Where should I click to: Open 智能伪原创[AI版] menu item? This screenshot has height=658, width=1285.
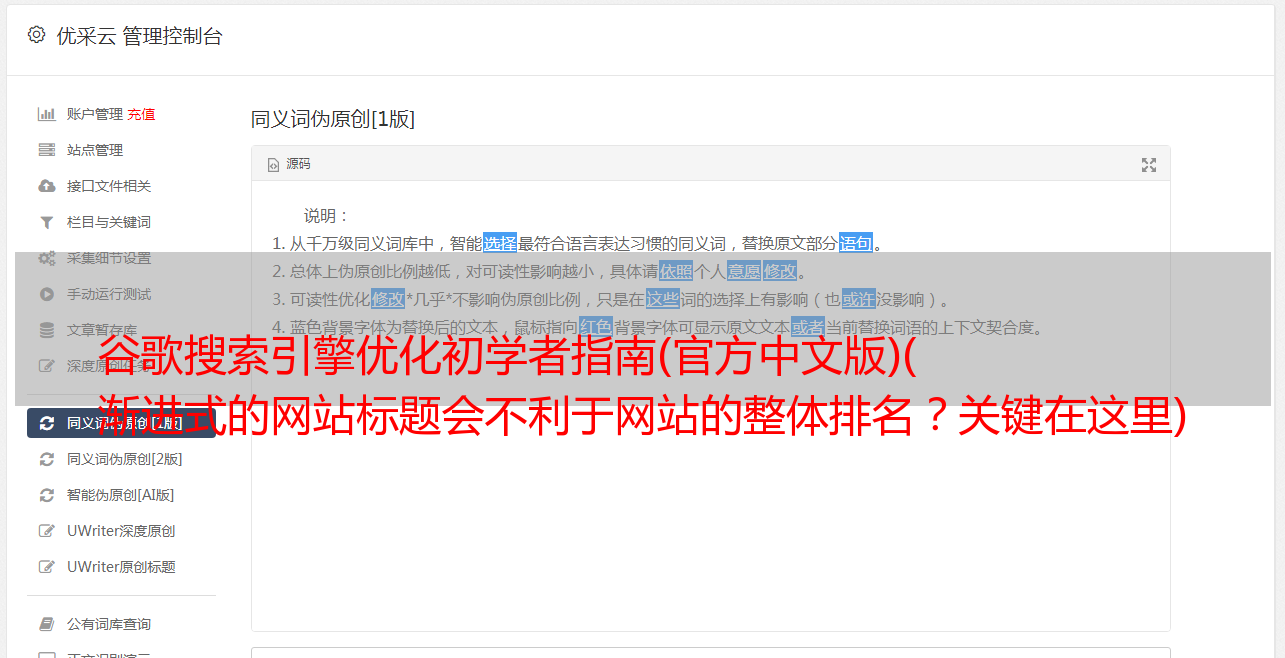tap(121, 495)
